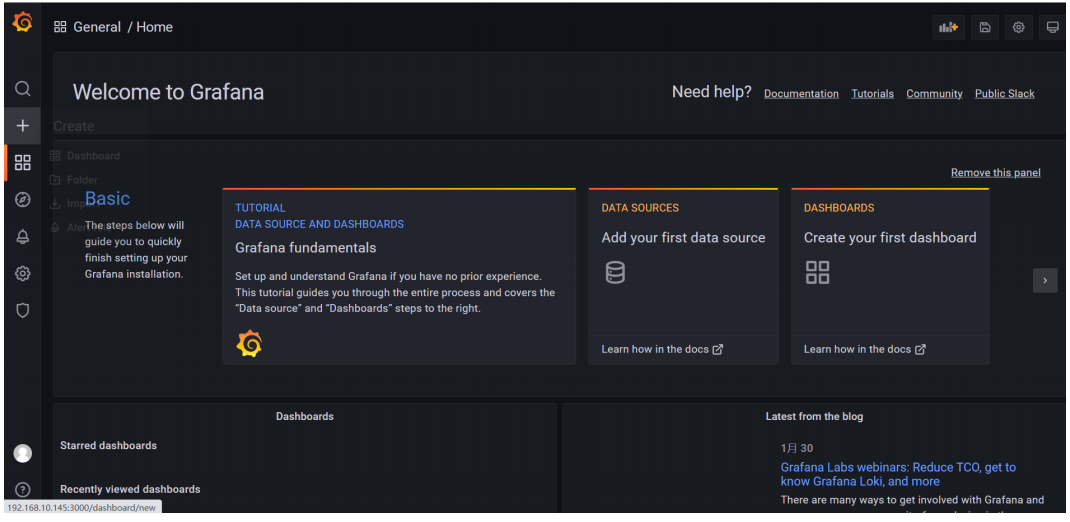The width and height of the screenshot is (1070, 522).
Task: Click the Dashboards panel title
Action: coord(305,416)
